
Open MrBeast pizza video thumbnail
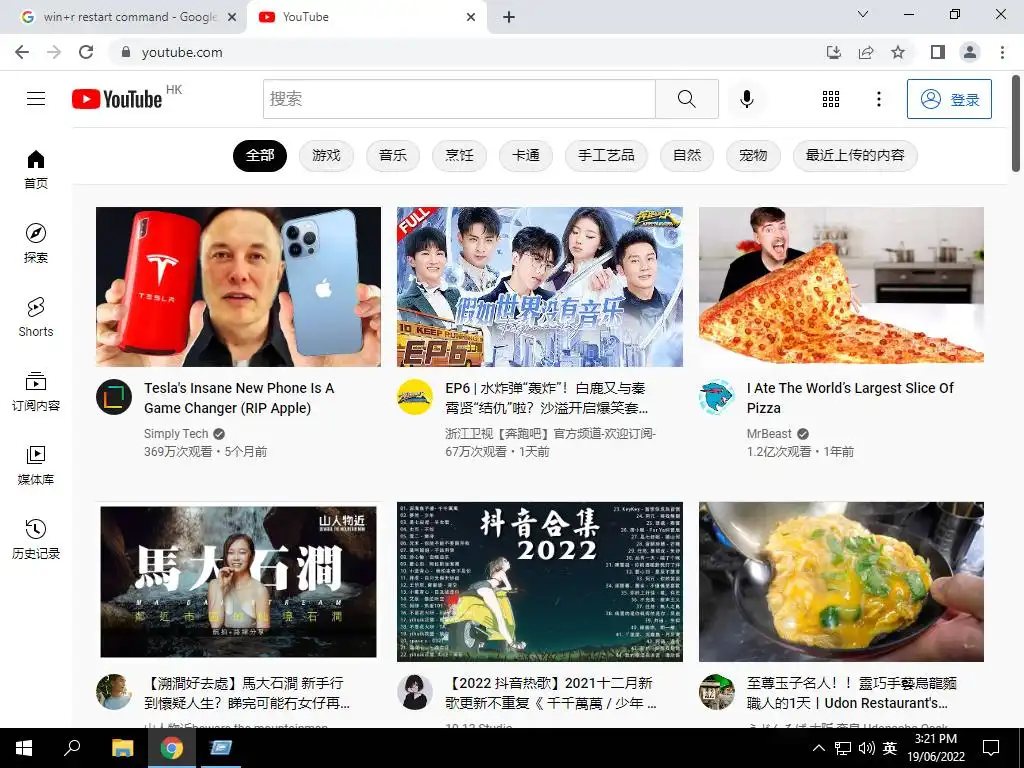(841, 285)
